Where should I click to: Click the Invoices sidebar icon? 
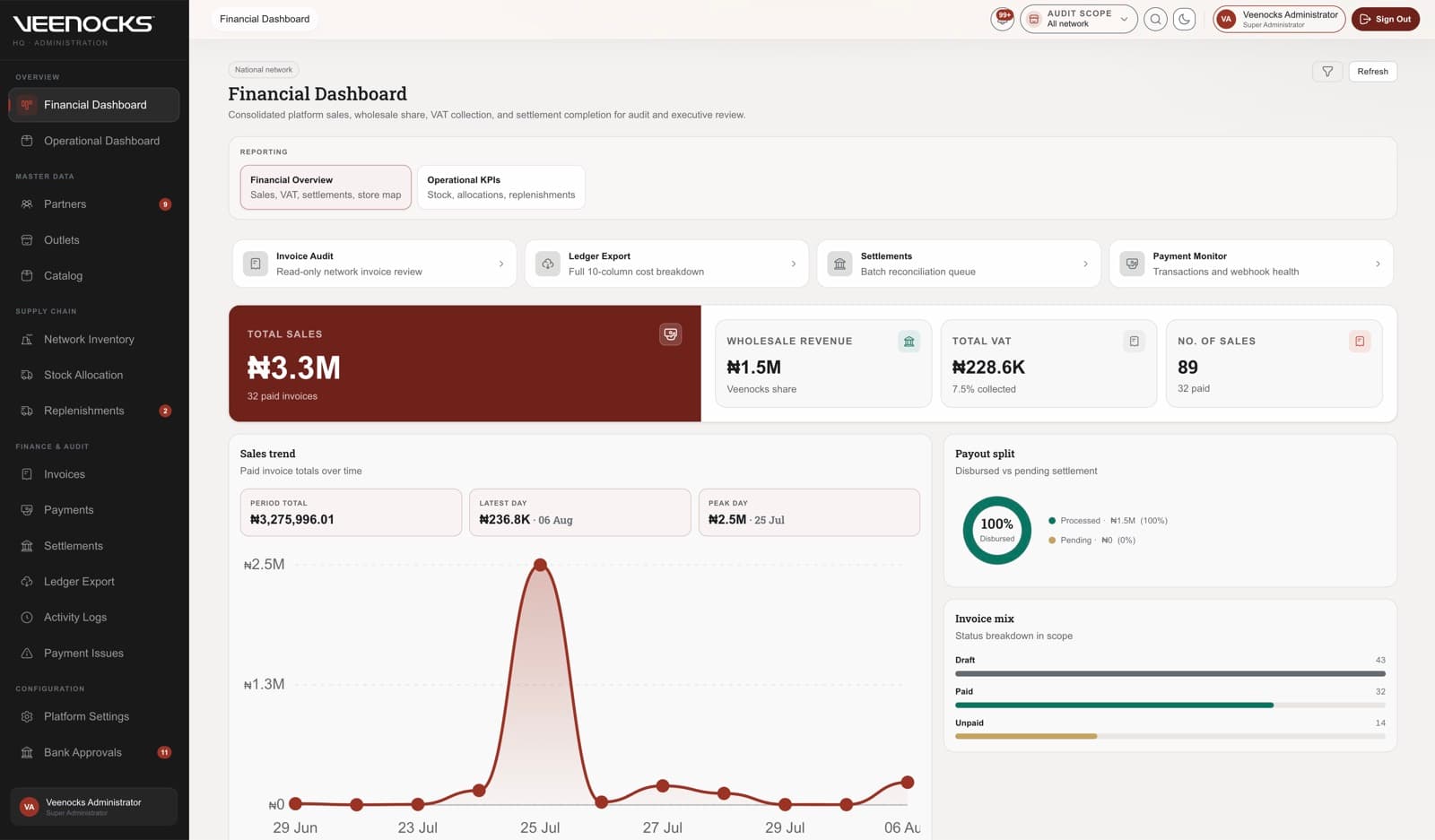[27, 474]
